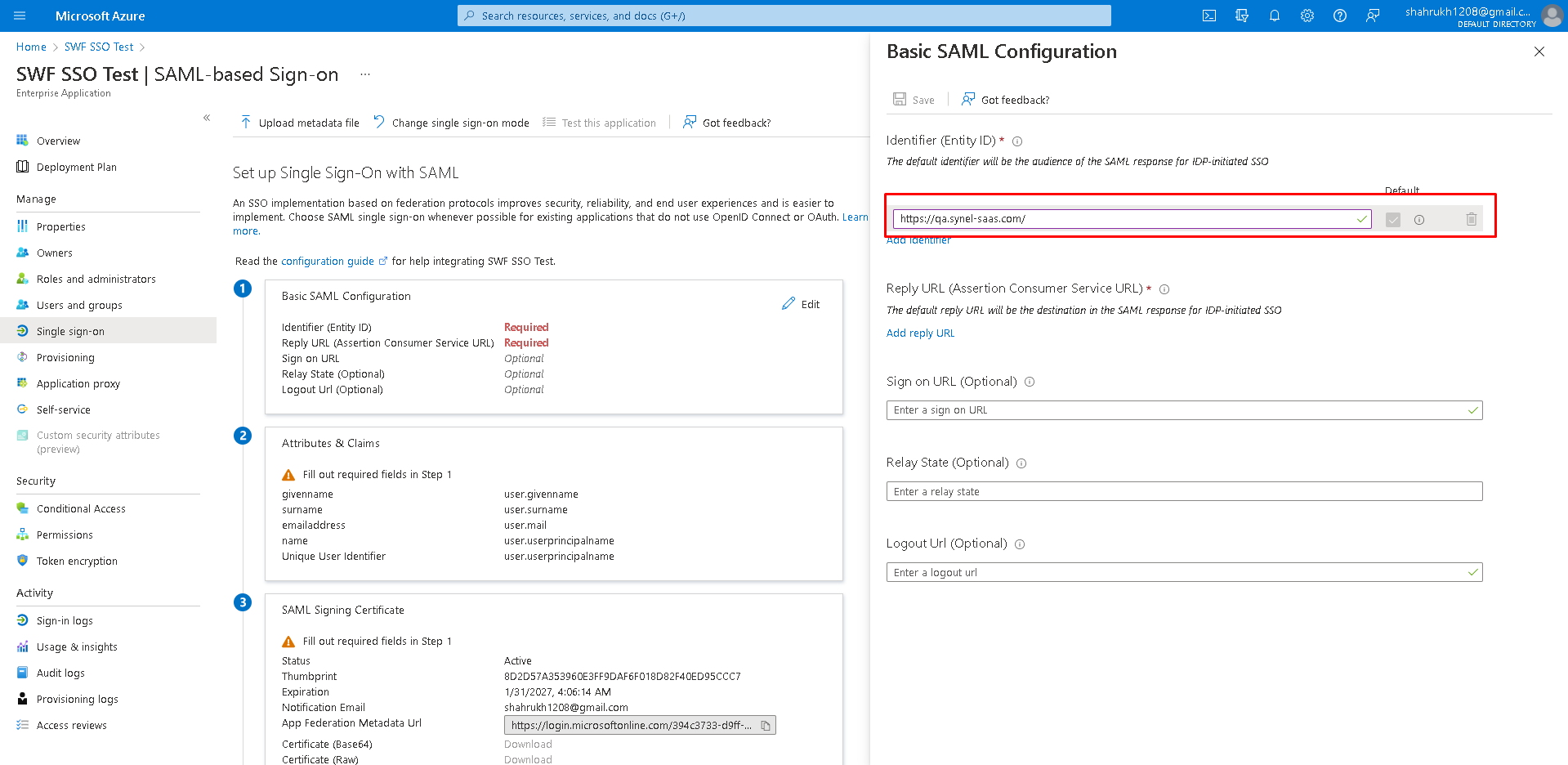Collapse the left navigation menu
Viewport: 1568px width, 765px height.
click(x=207, y=118)
